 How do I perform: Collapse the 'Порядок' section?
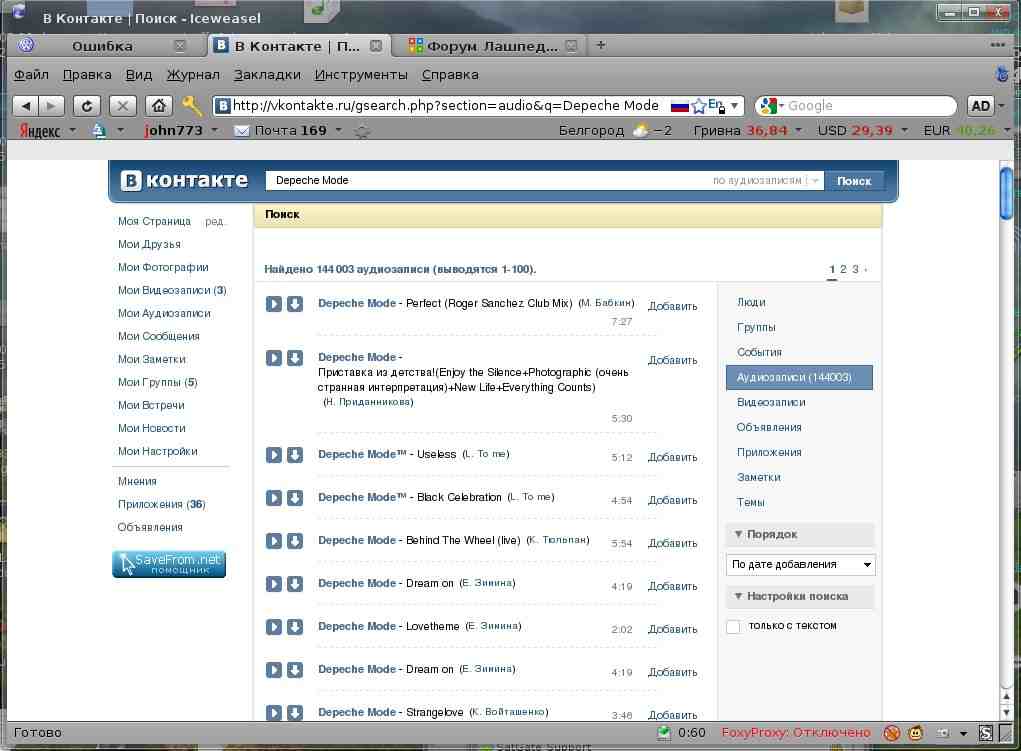pyautogui.click(x=800, y=534)
